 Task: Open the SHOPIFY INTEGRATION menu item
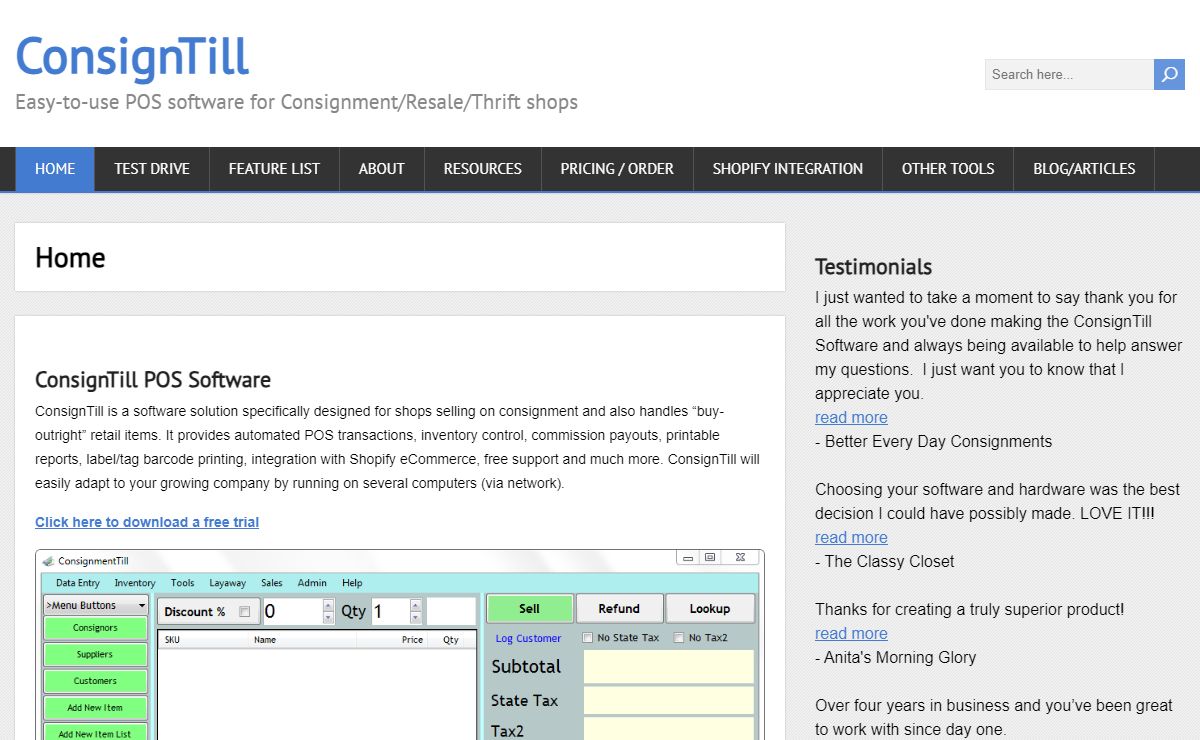(788, 169)
